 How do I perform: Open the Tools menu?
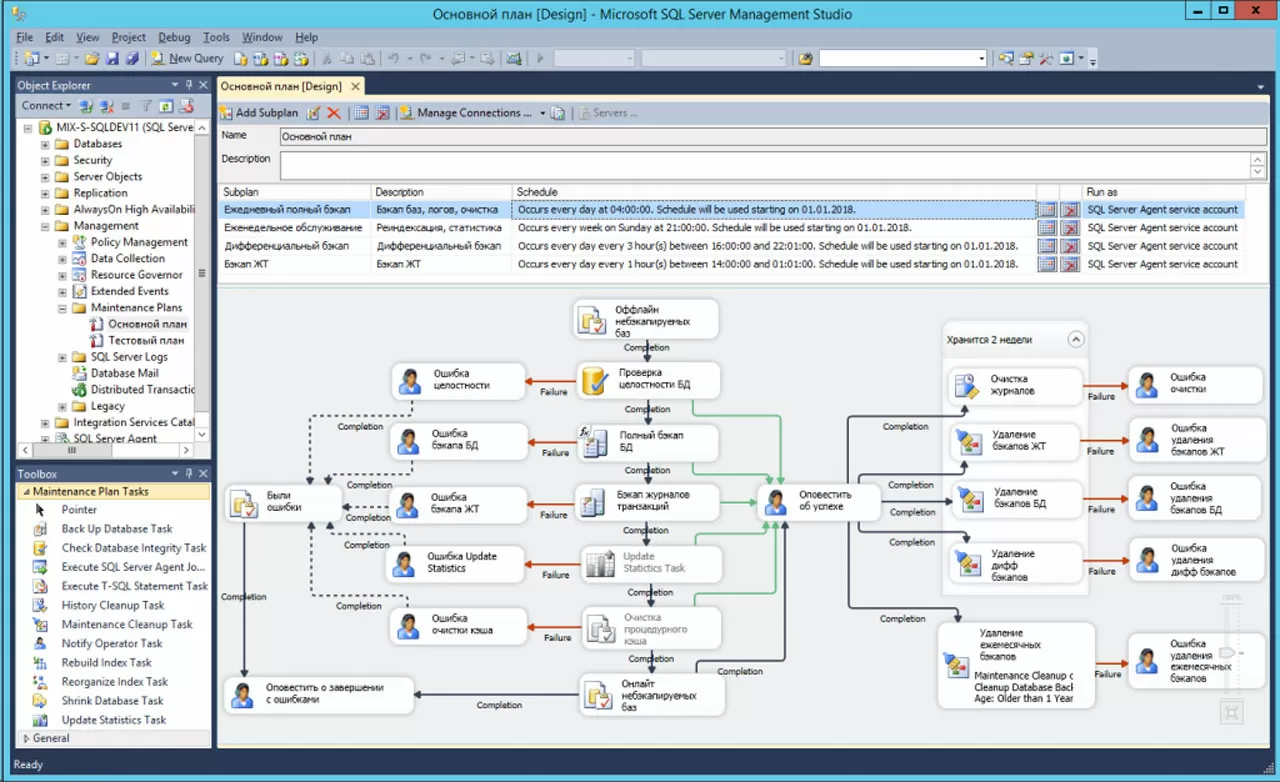216,37
